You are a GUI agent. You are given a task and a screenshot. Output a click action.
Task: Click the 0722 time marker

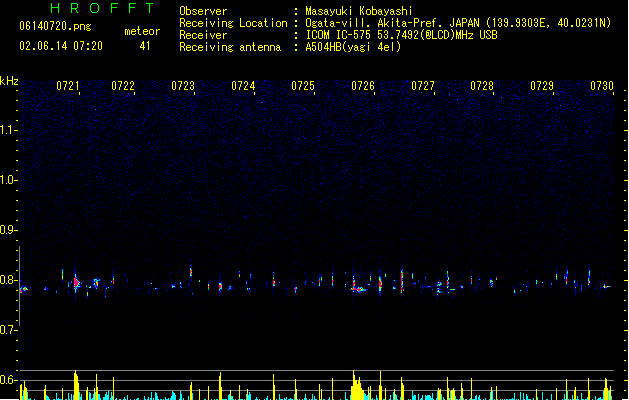(x=123, y=86)
